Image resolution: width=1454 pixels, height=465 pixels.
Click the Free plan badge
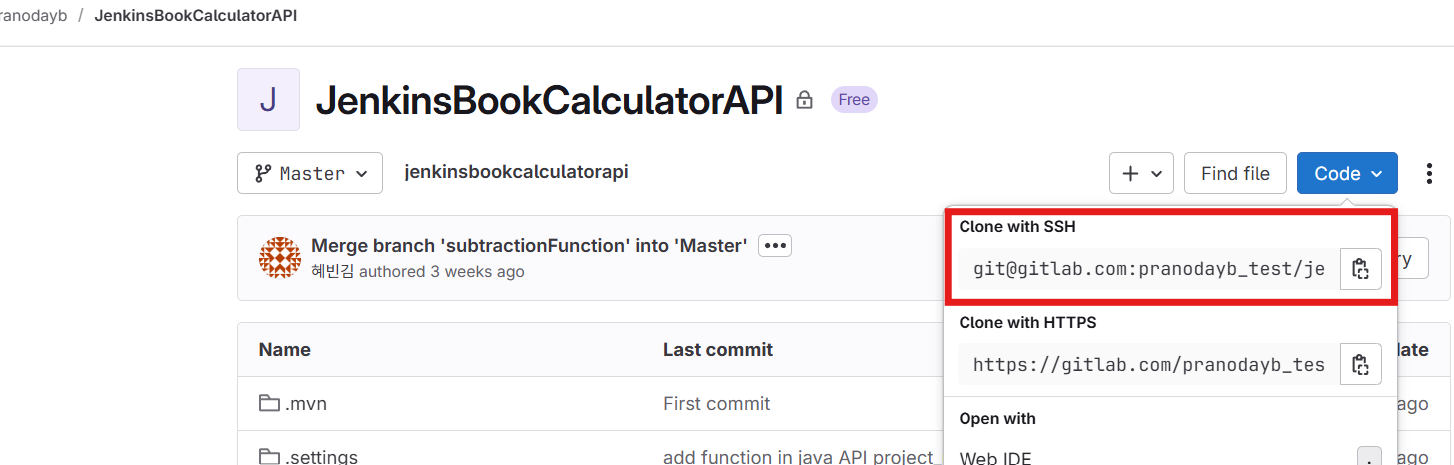point(854,100)
